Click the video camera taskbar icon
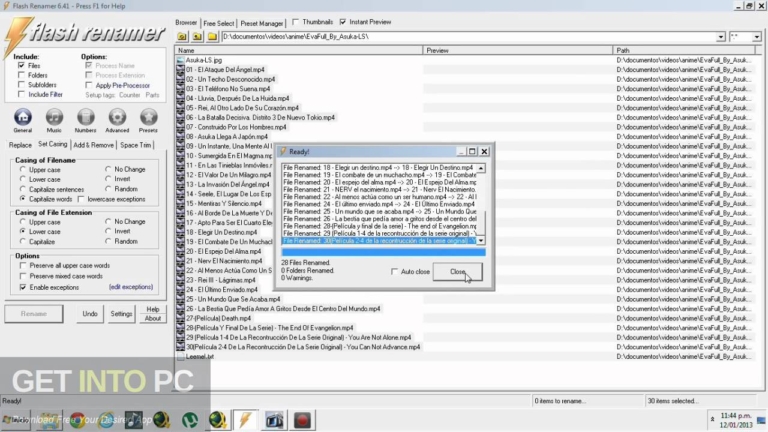Screen dimensions: 768x432 [274, 420]
